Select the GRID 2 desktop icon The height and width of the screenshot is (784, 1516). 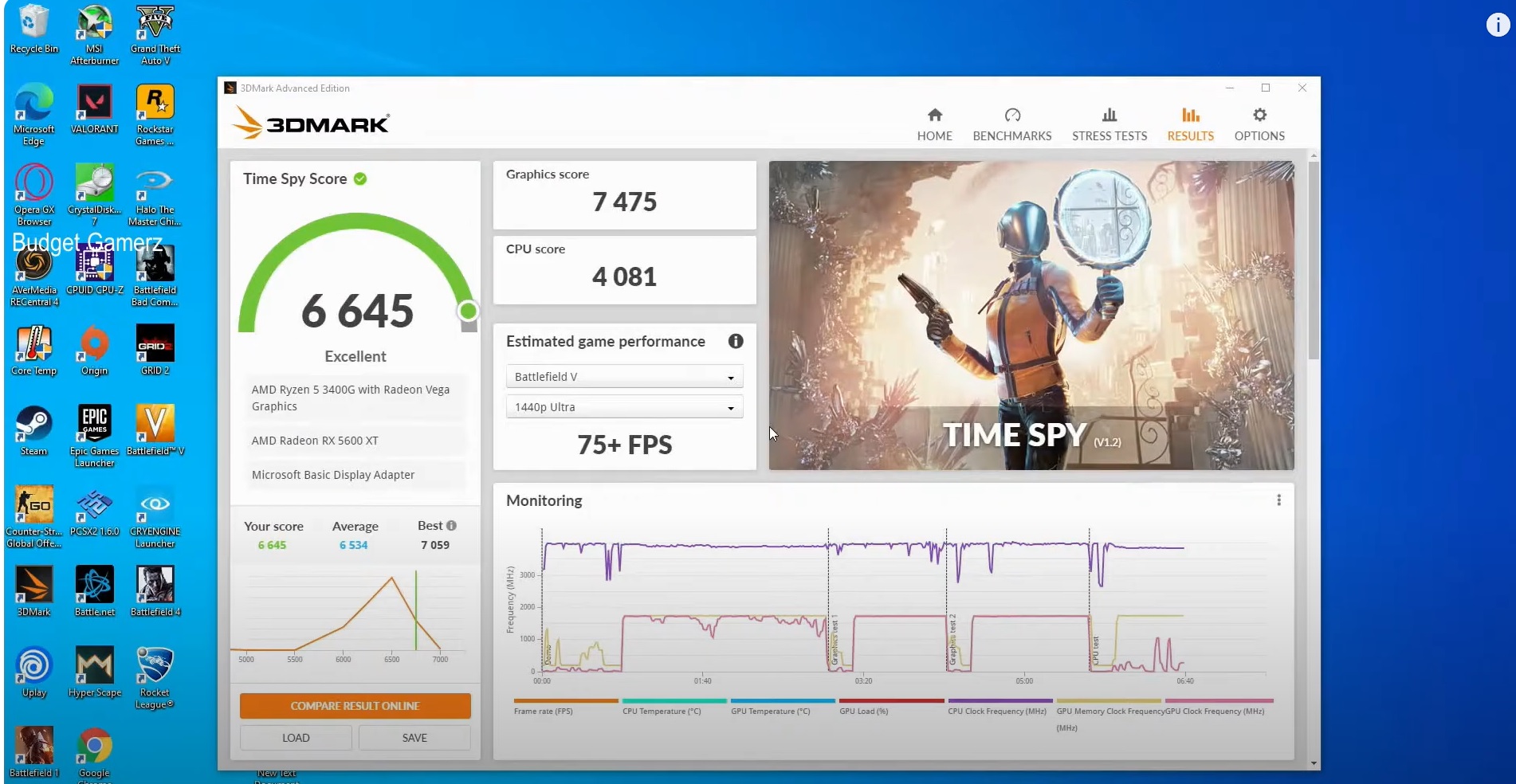[155, 351]
